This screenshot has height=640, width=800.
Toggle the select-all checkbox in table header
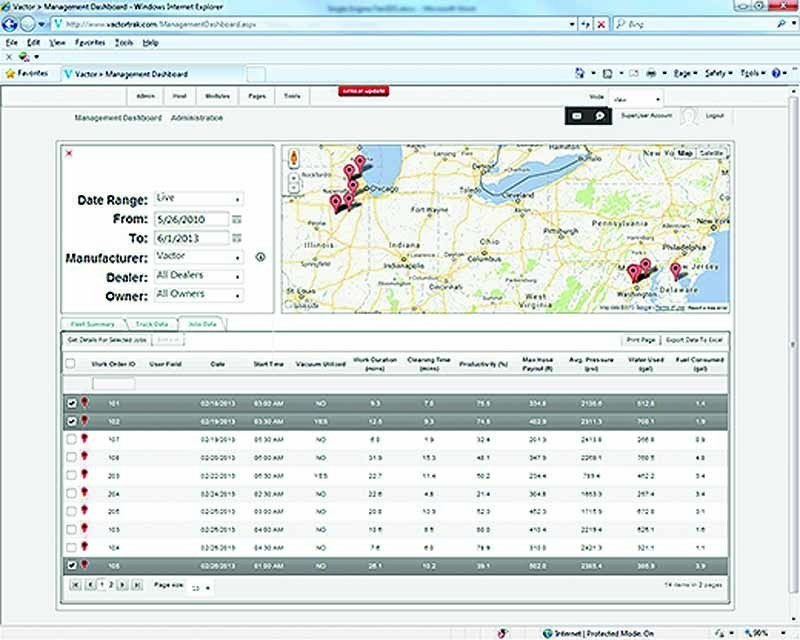tap(70, 364)
